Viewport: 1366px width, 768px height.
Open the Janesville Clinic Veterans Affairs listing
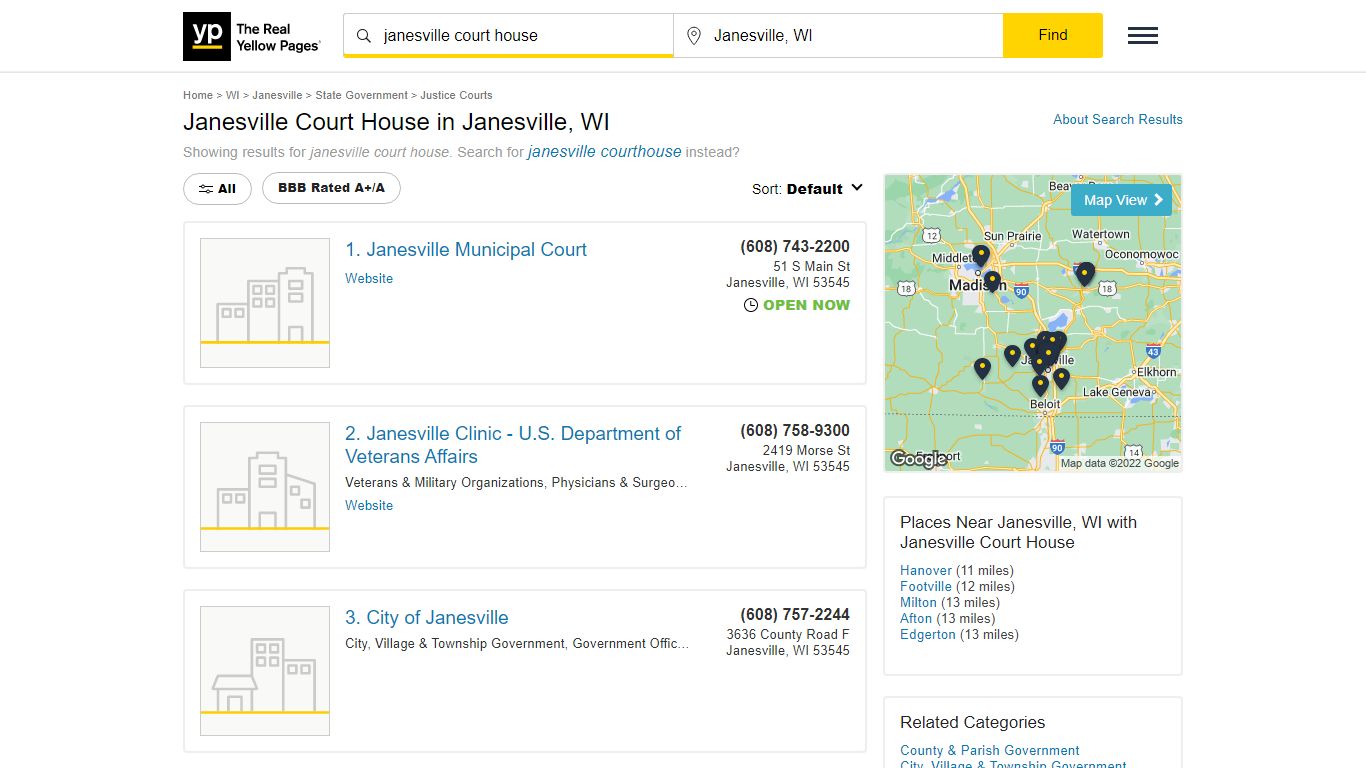513,445
